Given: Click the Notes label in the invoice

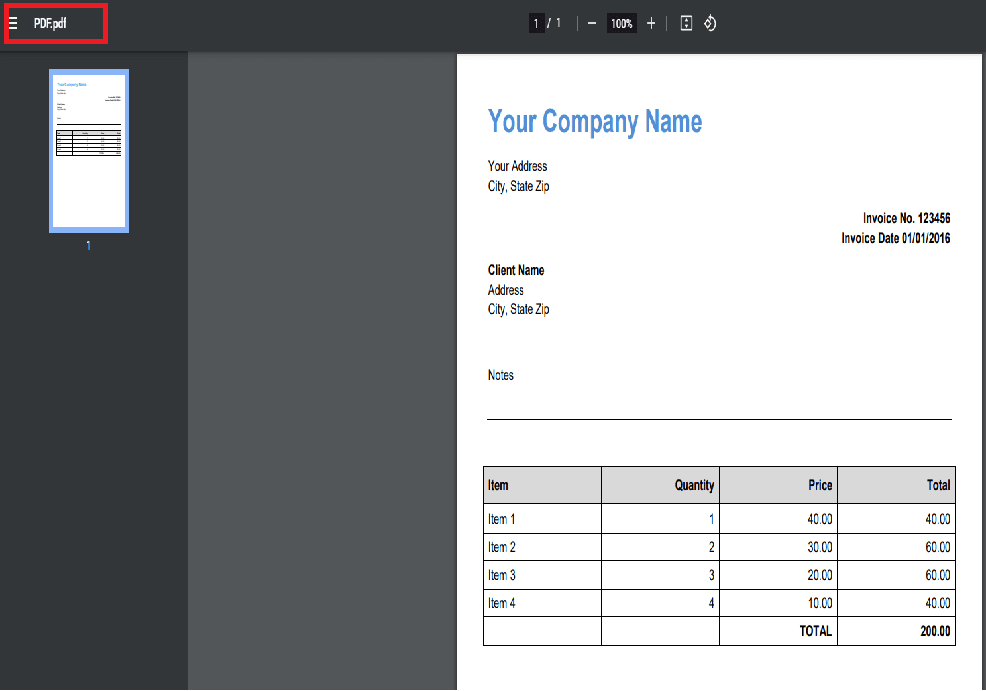Looking at the screenshot, I should click(500, 375).
